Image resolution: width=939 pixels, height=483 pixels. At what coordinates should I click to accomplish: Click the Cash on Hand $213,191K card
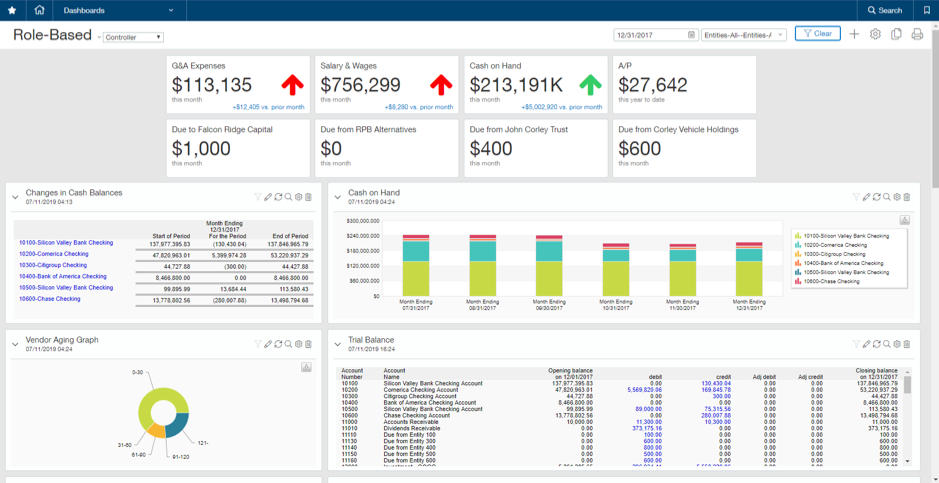(x=535, y=84)
